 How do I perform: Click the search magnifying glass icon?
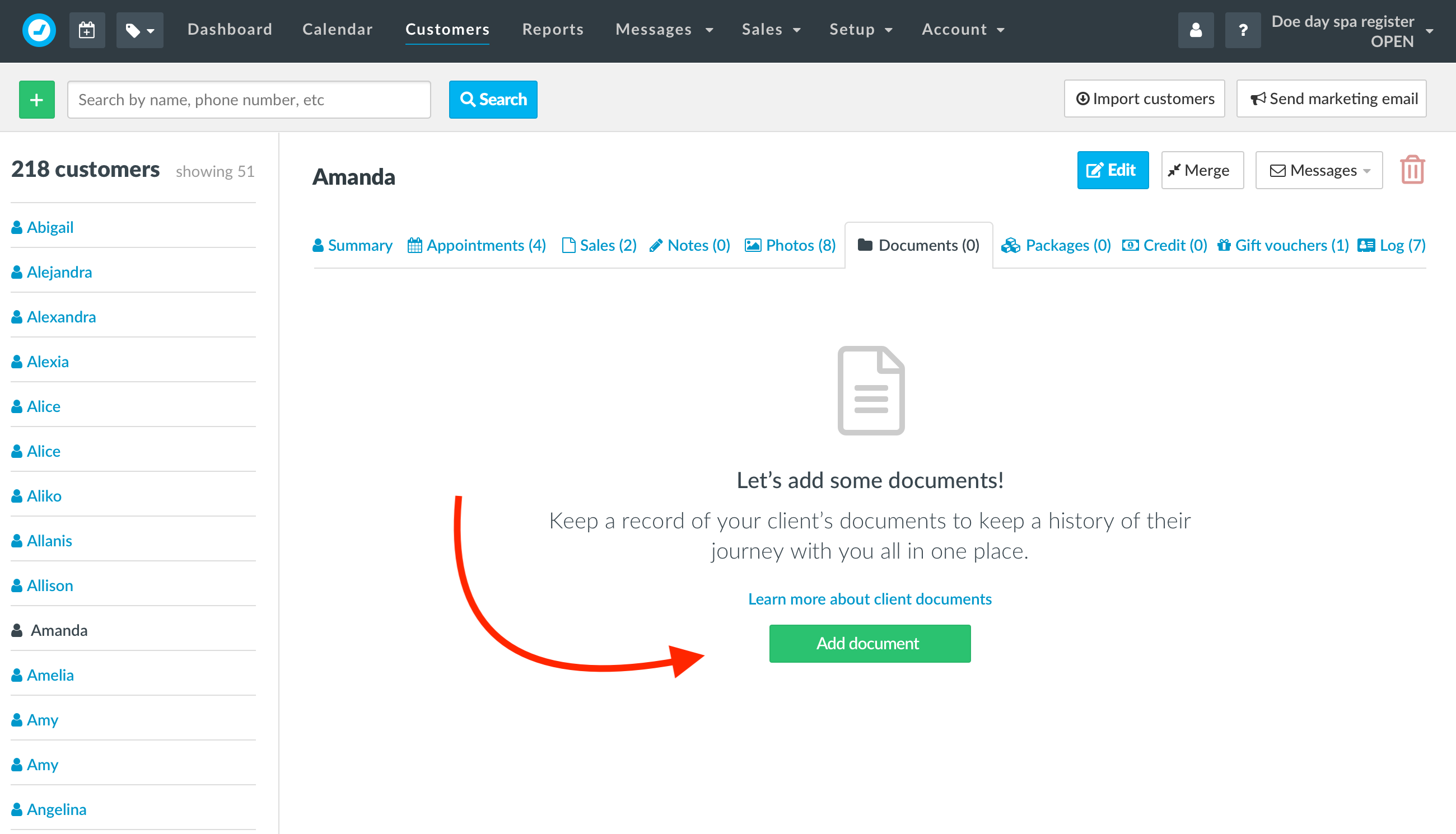coord(468,99)
